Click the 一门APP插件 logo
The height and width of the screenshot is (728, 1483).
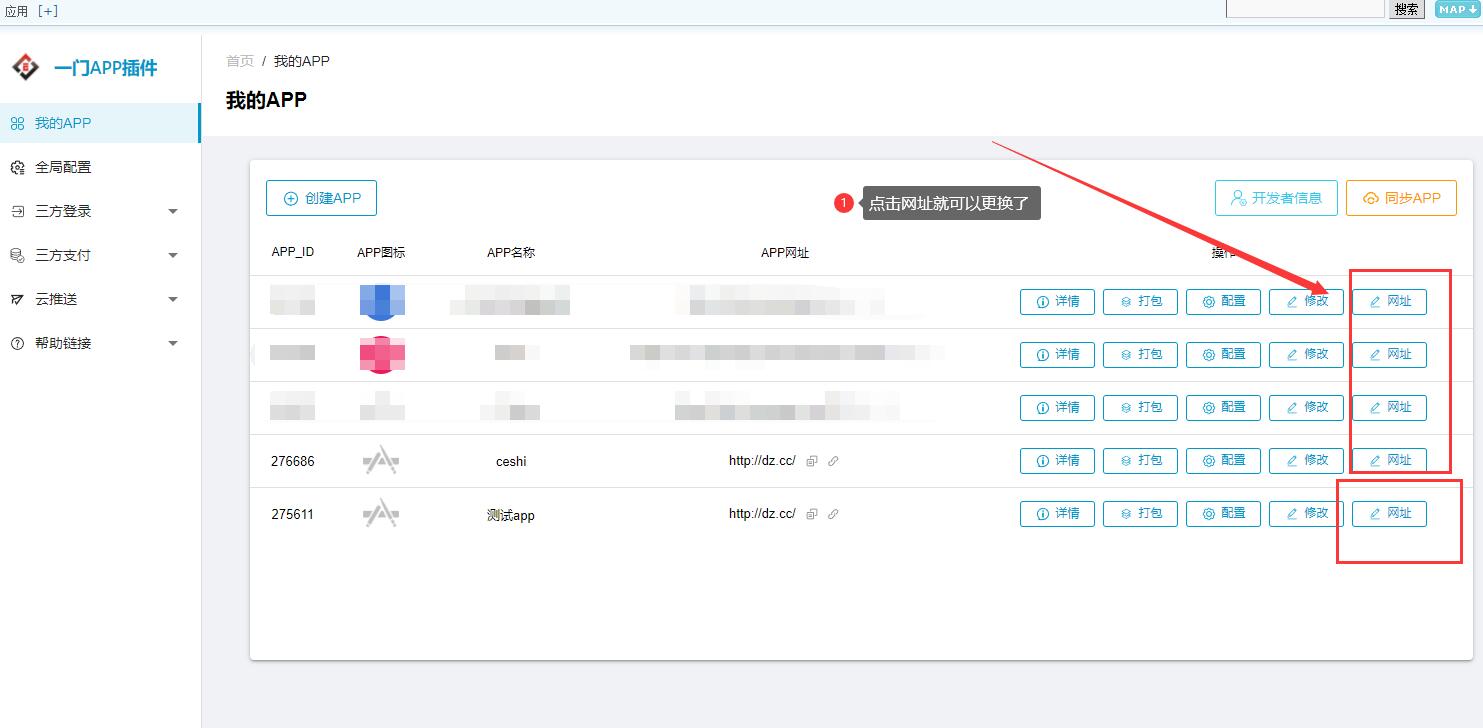tap(25, 67)
